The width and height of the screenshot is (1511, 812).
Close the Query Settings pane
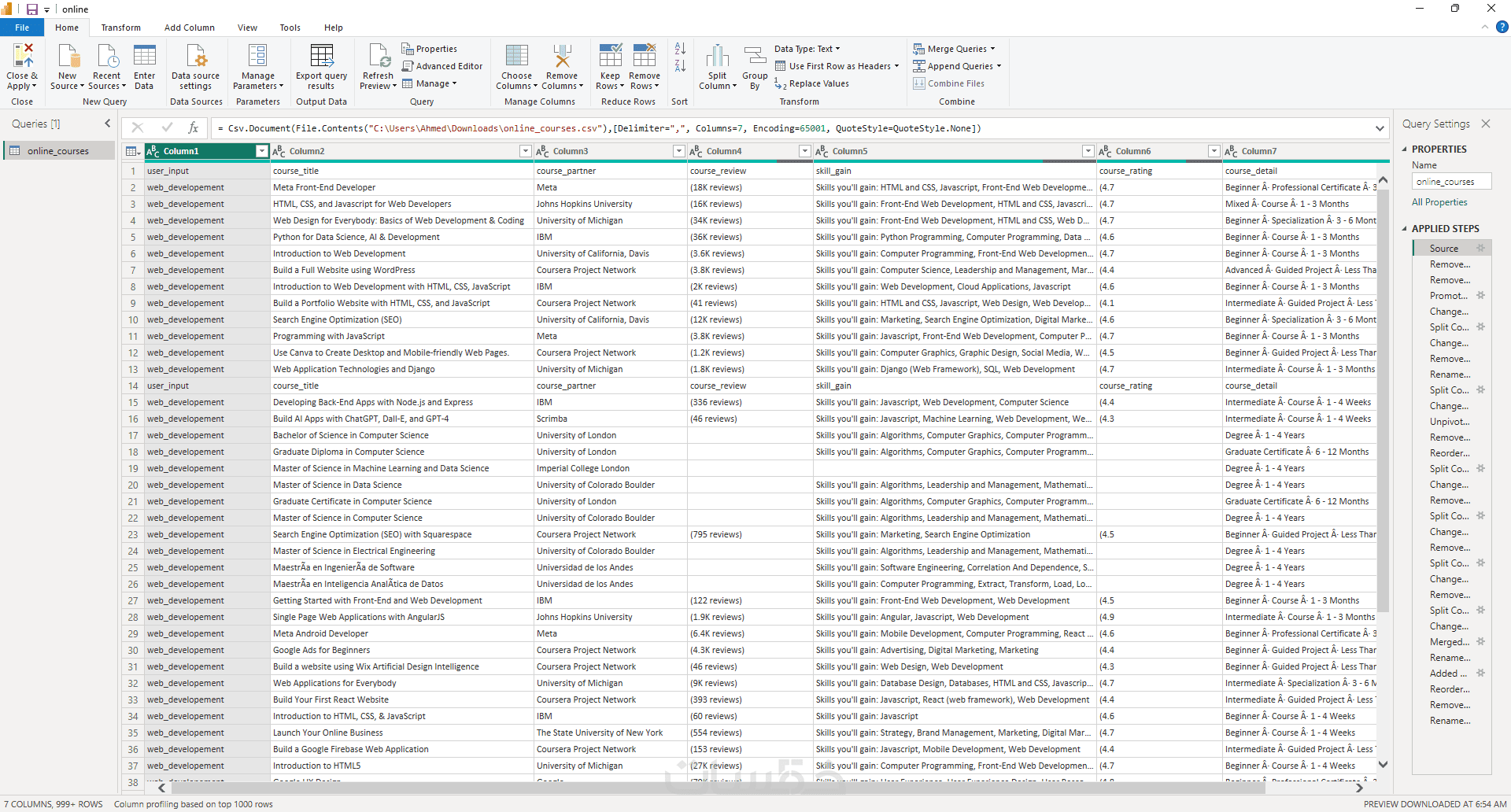(x=1486, y=124)
